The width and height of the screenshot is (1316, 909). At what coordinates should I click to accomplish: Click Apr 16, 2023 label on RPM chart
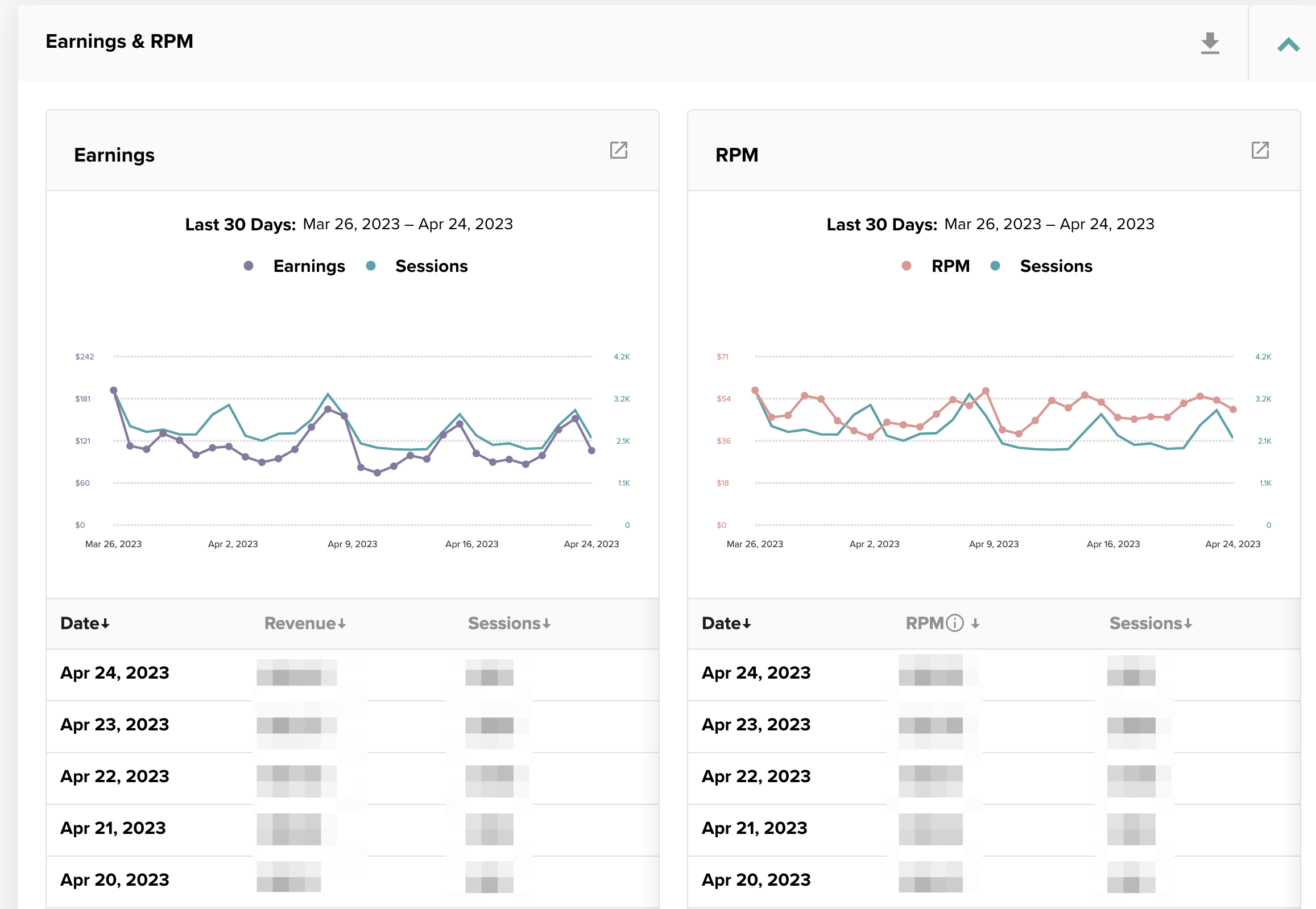click(x=1114, y=544)
